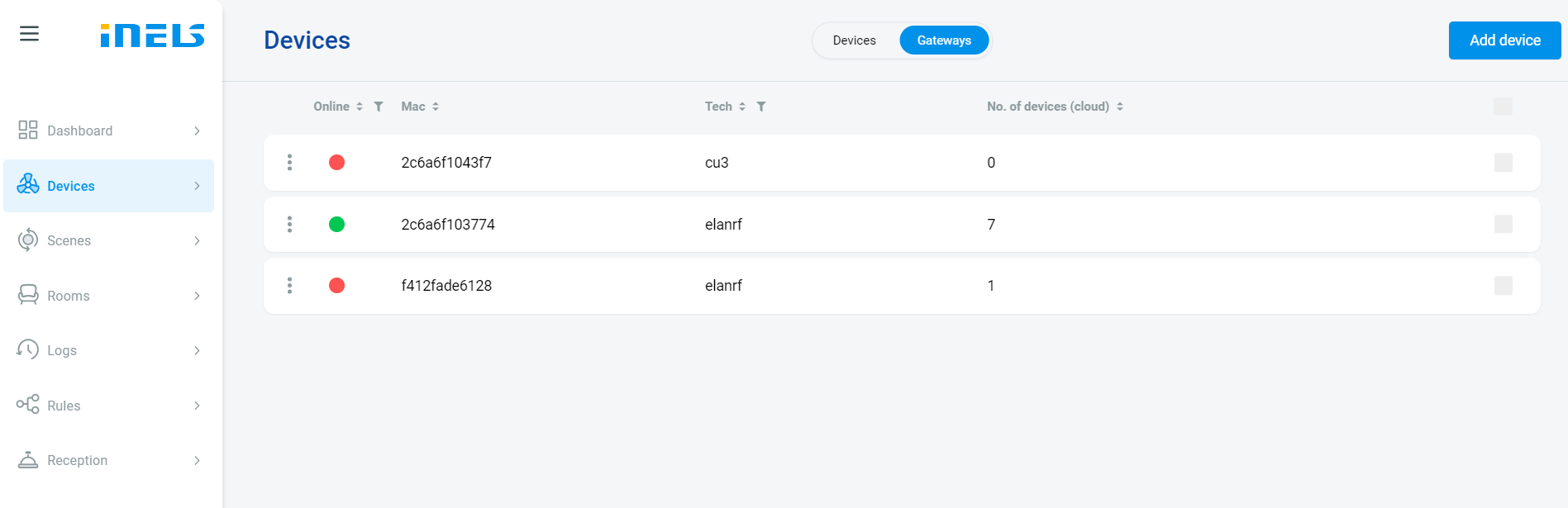Viewport: 1568px width, 508px height.
Task: Tick the checkbox for gateway 2c6a6f1043f7
Action: click(x=1503, y=163)
